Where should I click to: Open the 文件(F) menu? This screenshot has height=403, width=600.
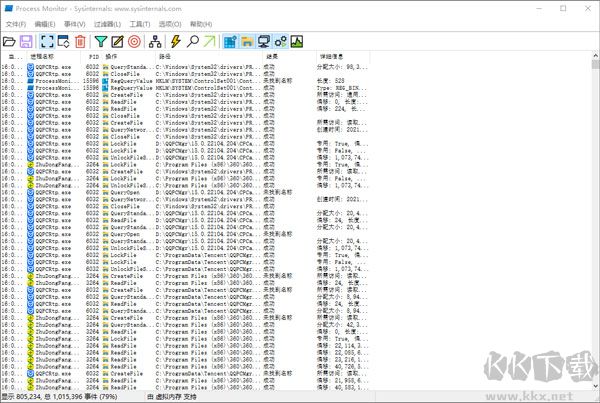pos(16,24)
